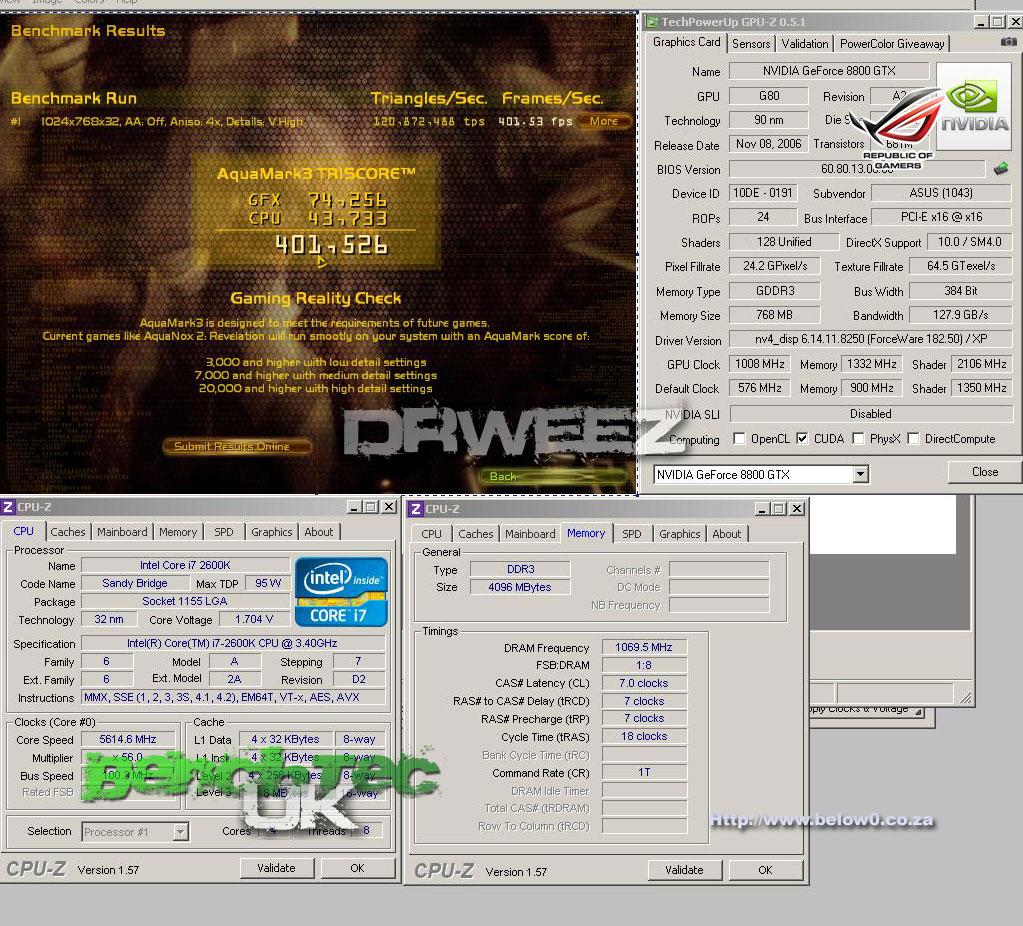This screenshot has height=926, width=1023.
Task: Click the Memory Size value 768 MB
Action: tap(774, 315)
